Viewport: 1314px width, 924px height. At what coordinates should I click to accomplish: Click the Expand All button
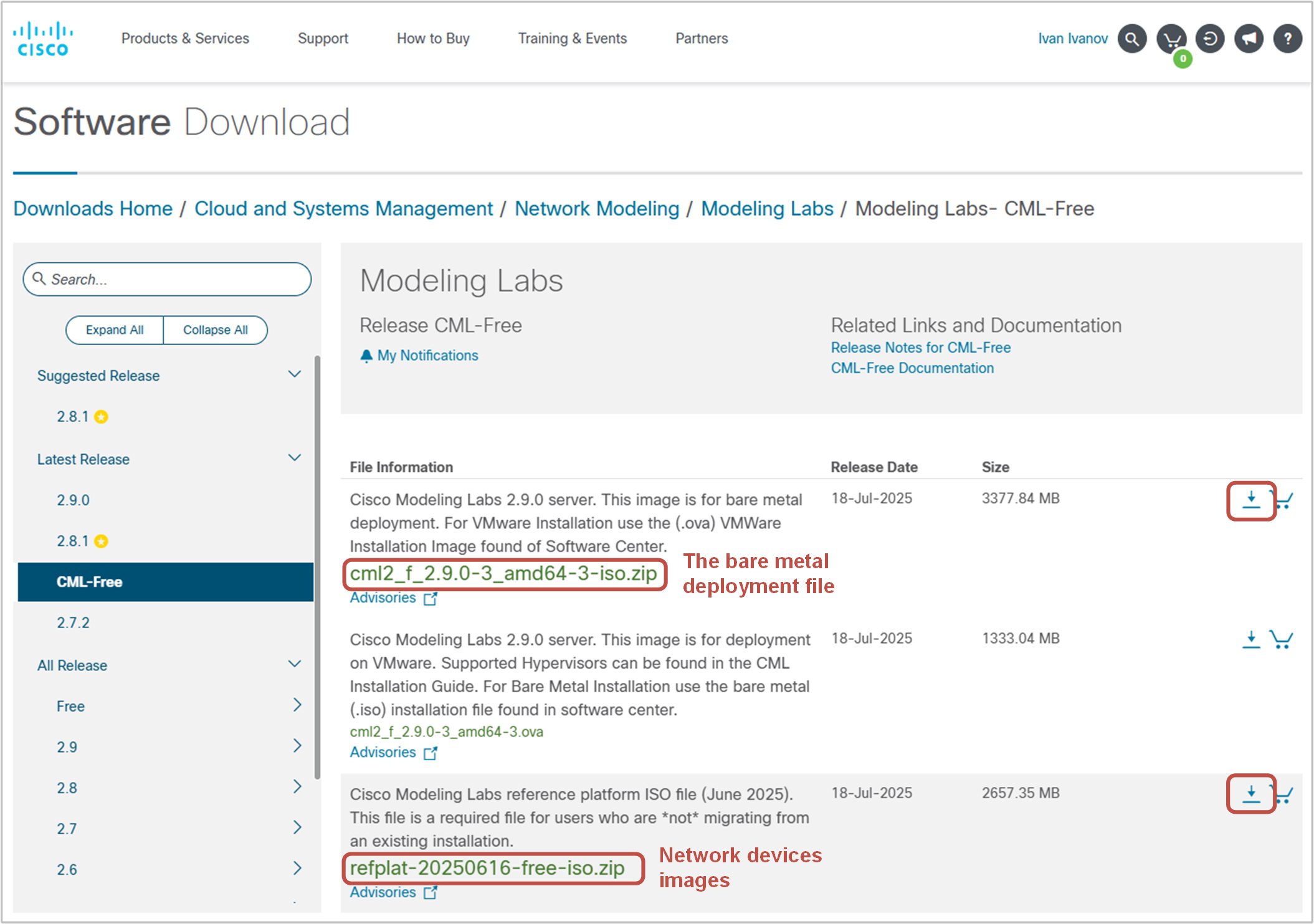pyautogui.click(x=115, y=330)
